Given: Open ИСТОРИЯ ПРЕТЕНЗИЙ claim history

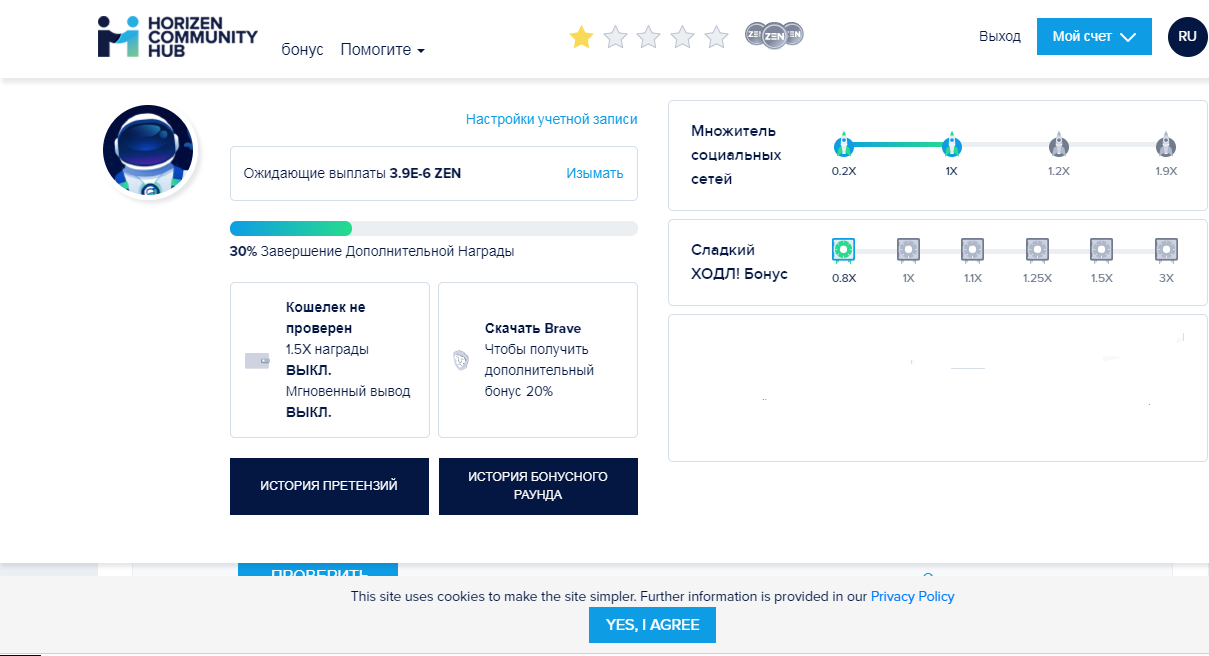Looking at the screenshot, I should 329,486.
